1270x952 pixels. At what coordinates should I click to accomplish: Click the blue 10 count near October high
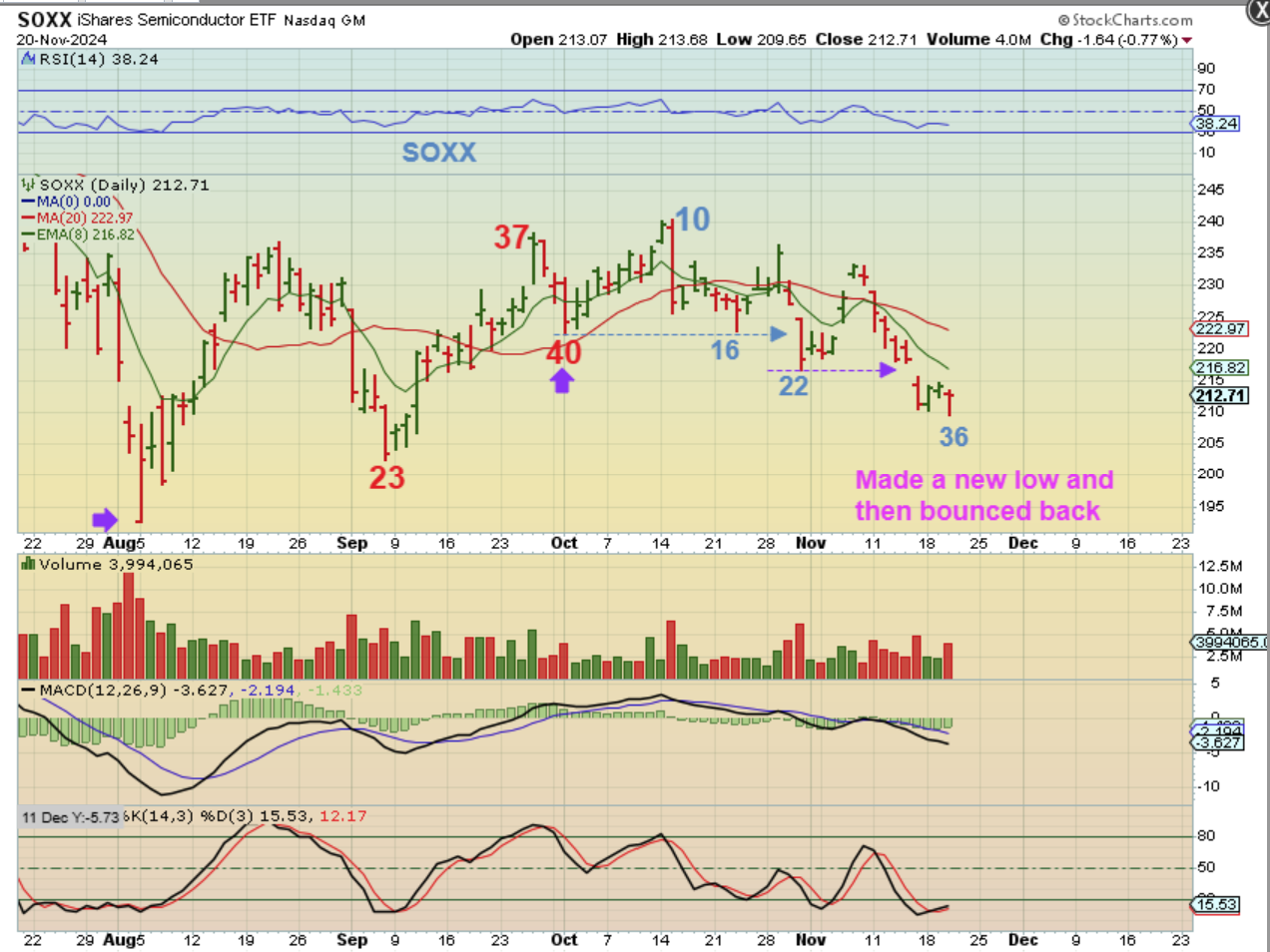pos(693,220)
